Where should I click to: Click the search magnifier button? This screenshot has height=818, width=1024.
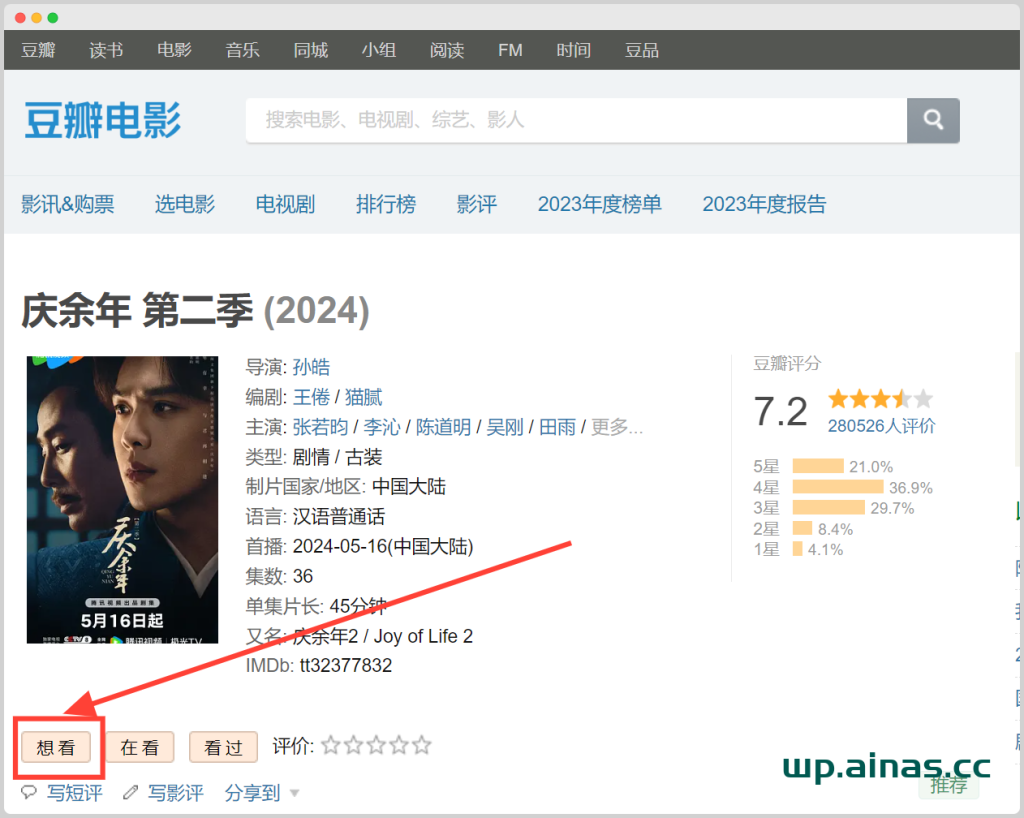[933, 120]
